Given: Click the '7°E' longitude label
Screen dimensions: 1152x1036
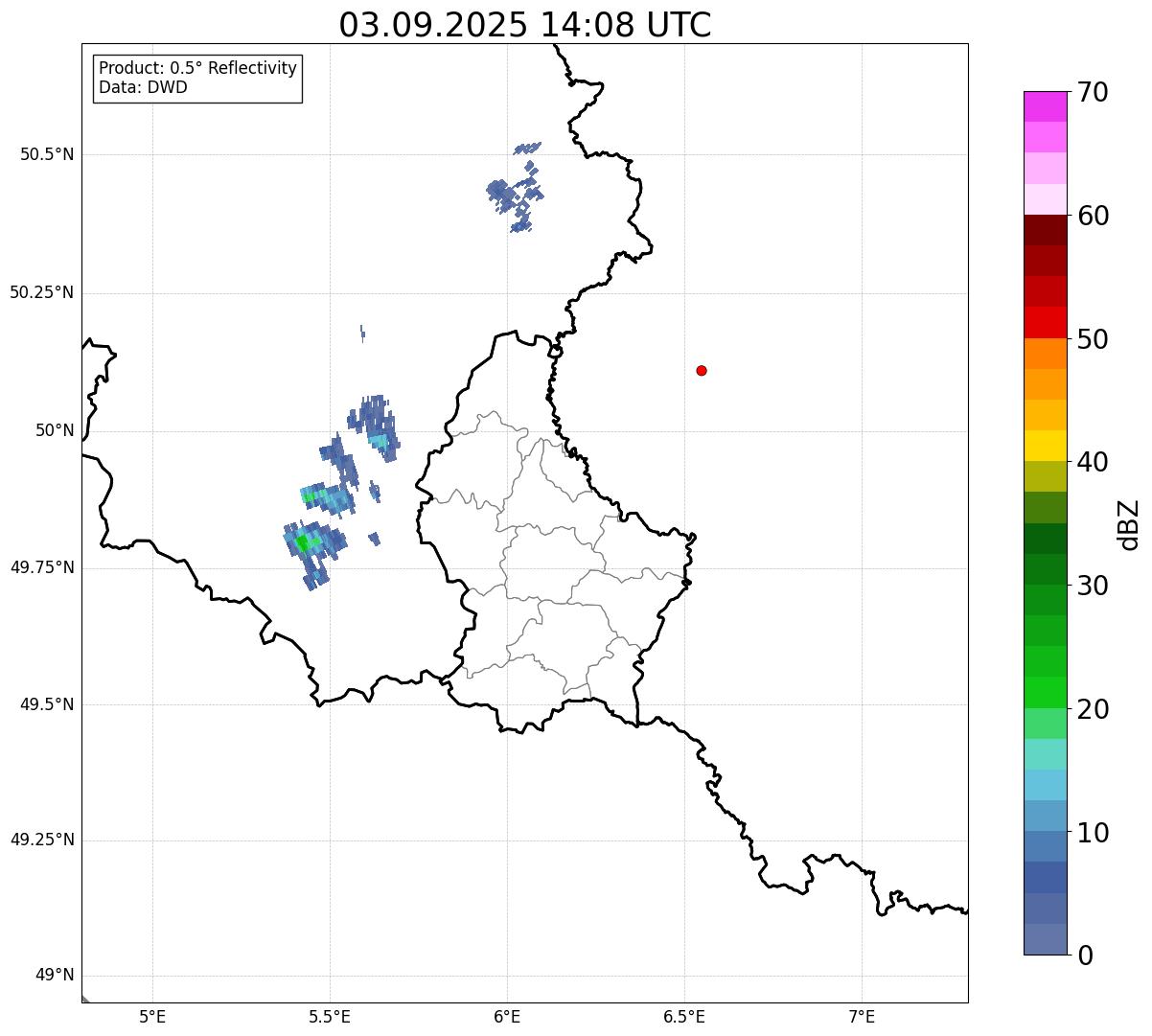Looking at the screenshot, I should 862,1017.
